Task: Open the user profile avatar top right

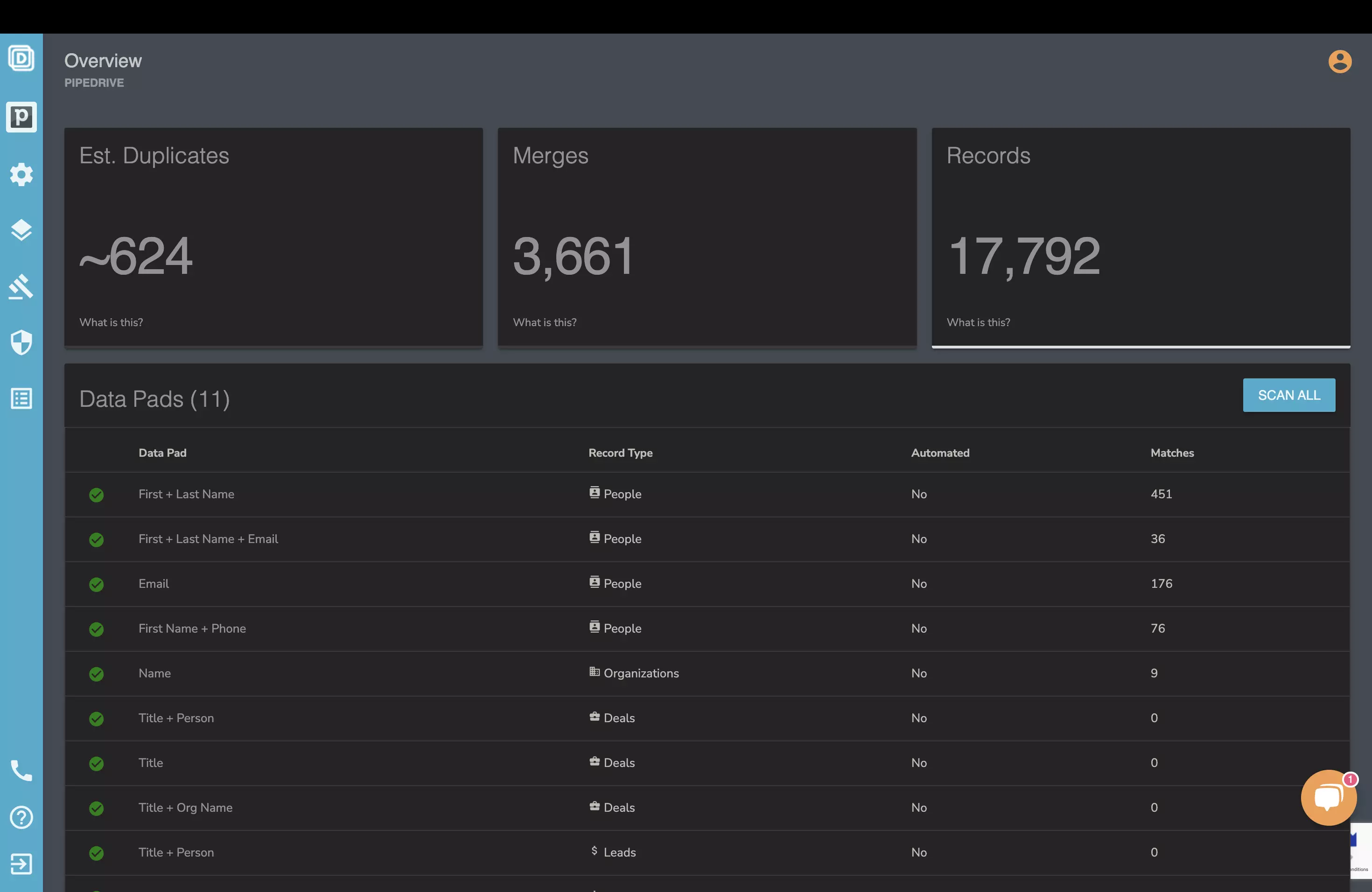Action: click(1340, 61)
